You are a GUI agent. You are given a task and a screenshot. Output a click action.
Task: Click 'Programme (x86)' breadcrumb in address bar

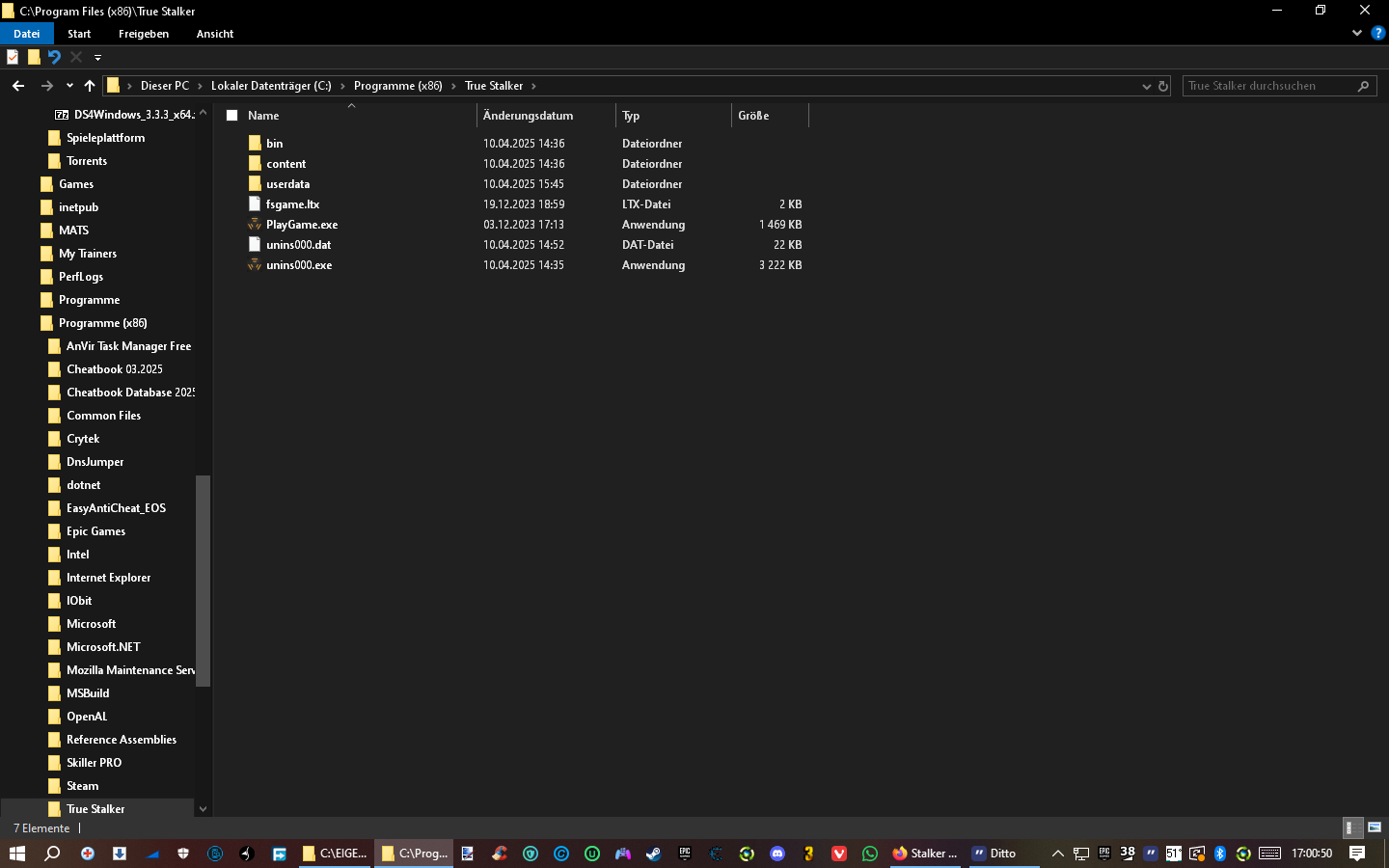[398, 86]
